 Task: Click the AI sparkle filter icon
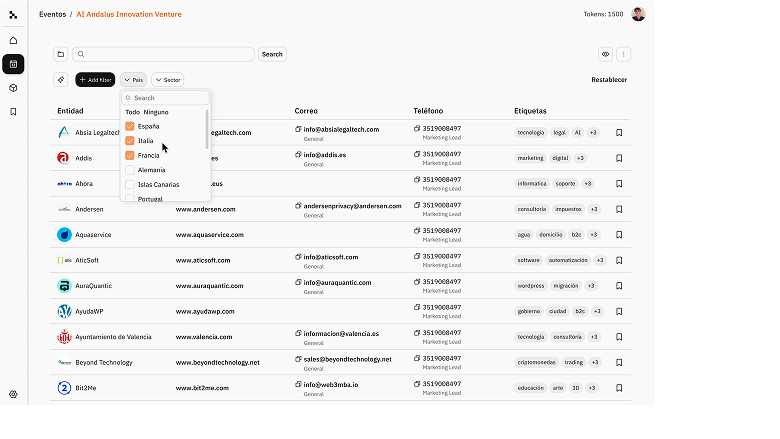[x=61, y=80]
